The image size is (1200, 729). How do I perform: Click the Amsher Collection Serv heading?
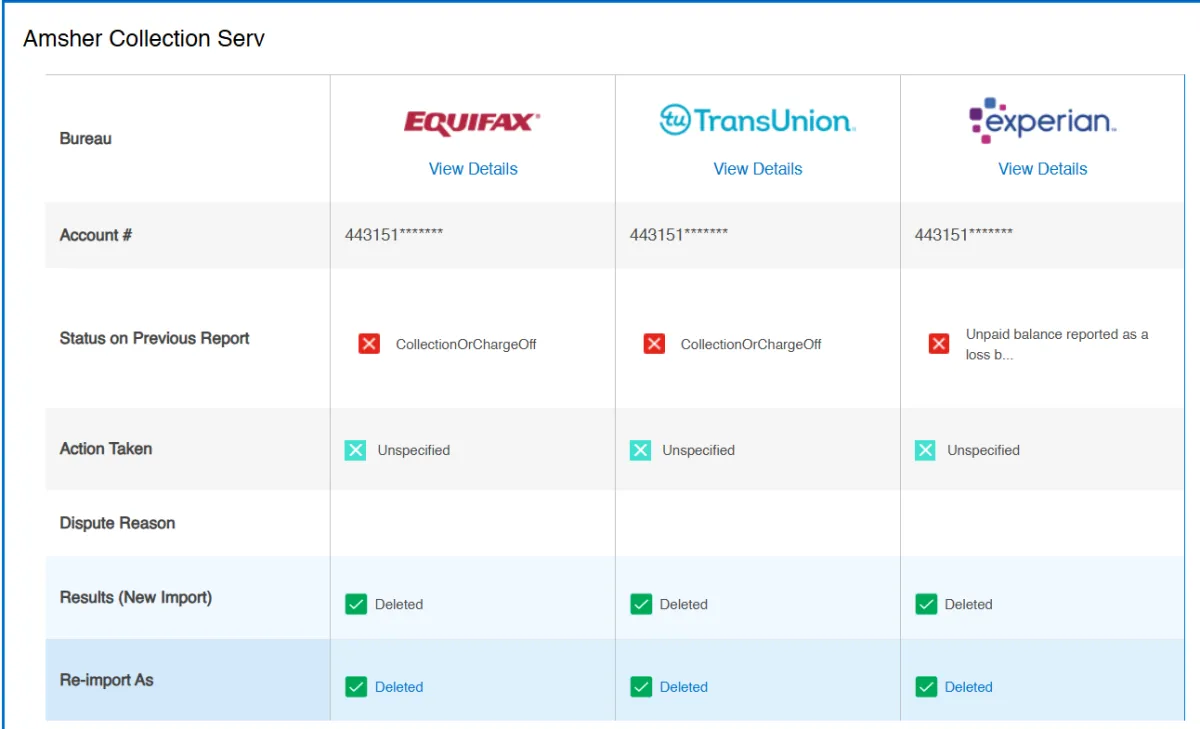coord(144,39)
